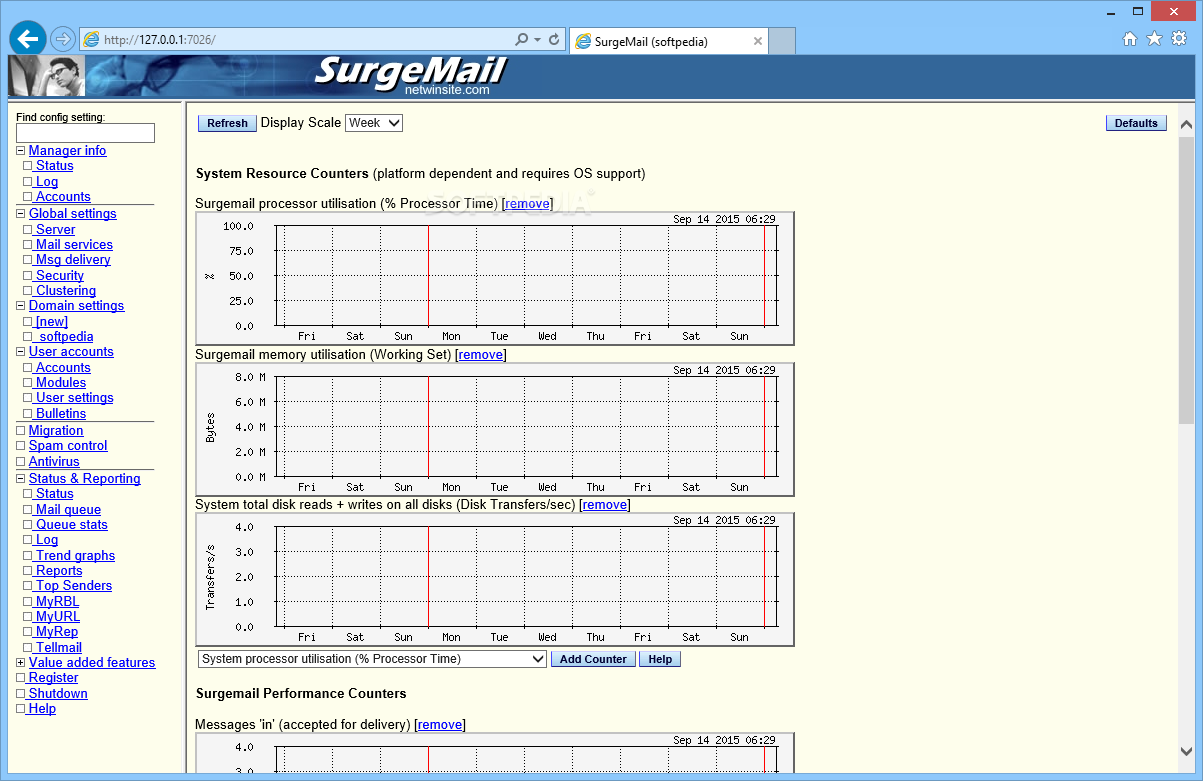Open the Msg delivery link
The width and height of the screenshot is (1203, 781).
[x=73, y=260]
